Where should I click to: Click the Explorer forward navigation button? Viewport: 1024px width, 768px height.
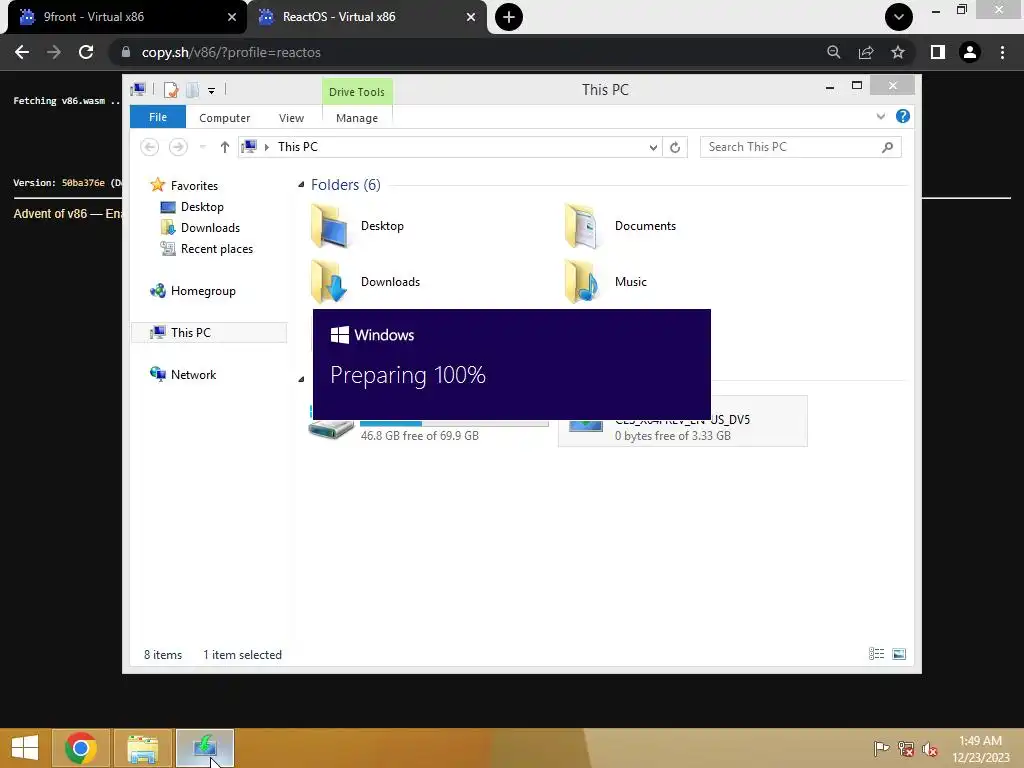178,147
